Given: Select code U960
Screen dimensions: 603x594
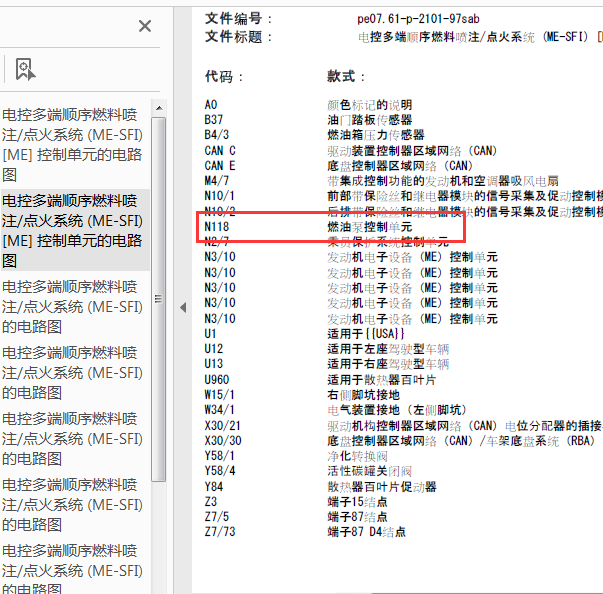Looking at the screenshot, I should tap(217, 380).
